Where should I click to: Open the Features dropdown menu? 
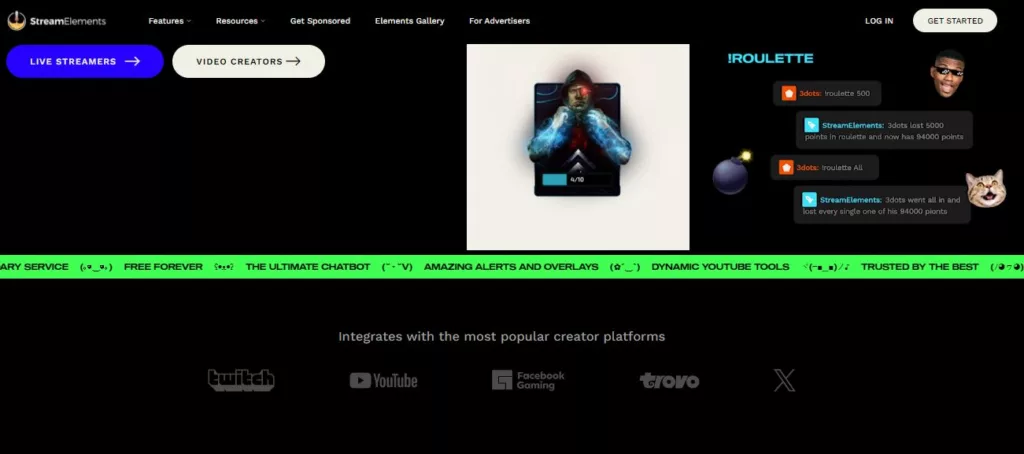click(169, 21)
